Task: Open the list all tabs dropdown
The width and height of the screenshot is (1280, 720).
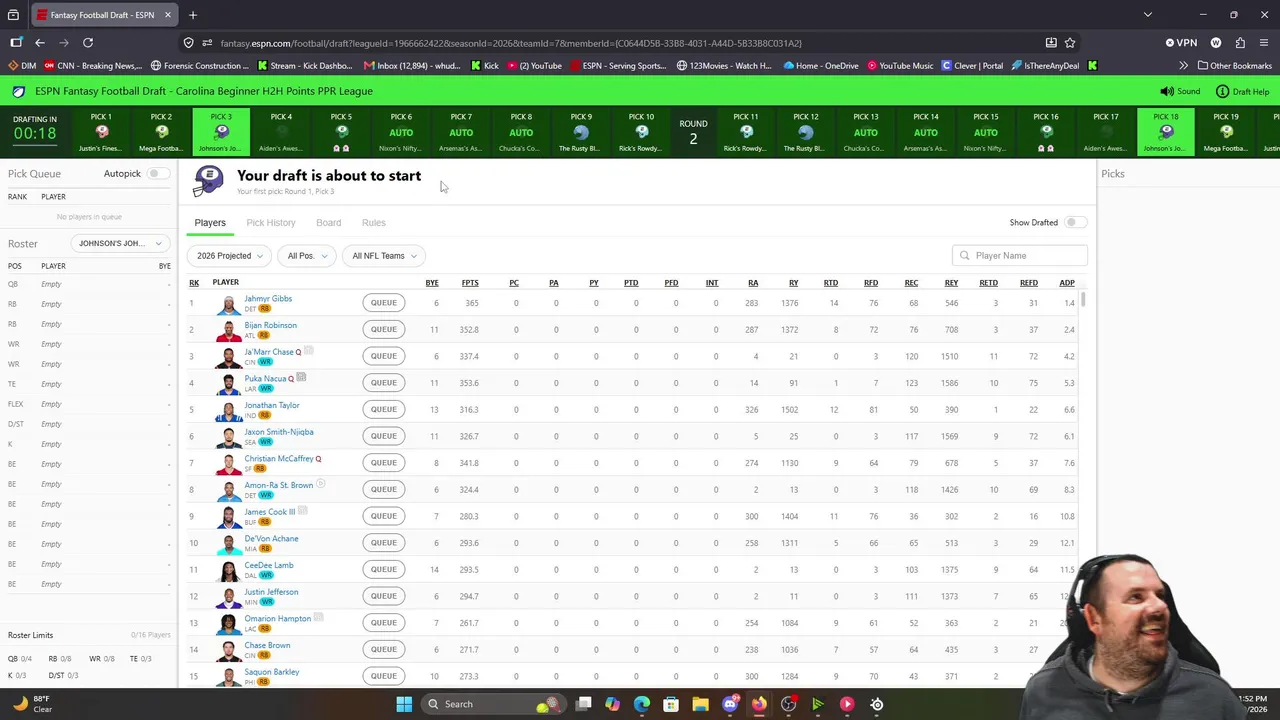Action: tap(1147, 15)
